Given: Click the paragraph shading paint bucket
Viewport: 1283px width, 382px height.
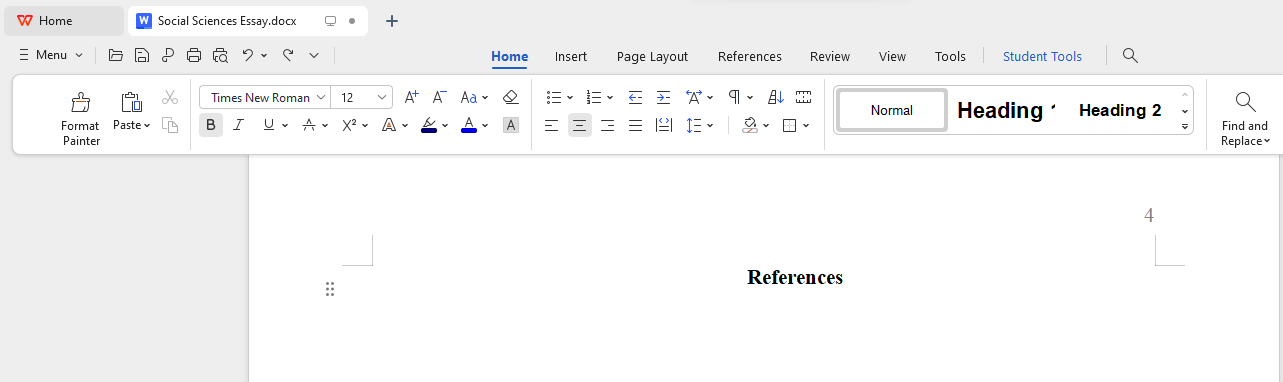Looking at the screenshot, I should (x=750, y=125).
